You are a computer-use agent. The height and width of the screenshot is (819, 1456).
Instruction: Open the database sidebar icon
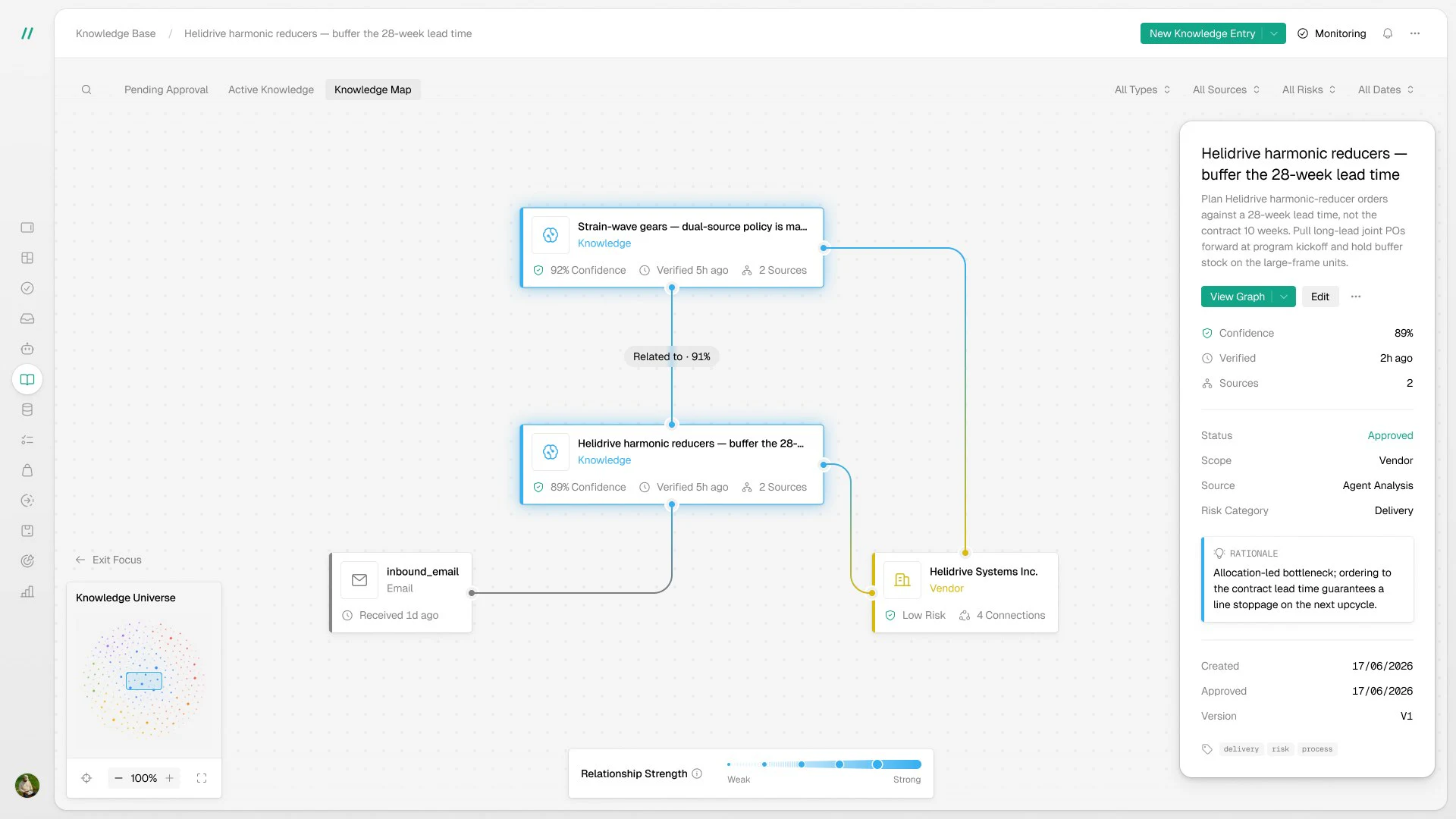pyautogui.click(x=27, y=409)
